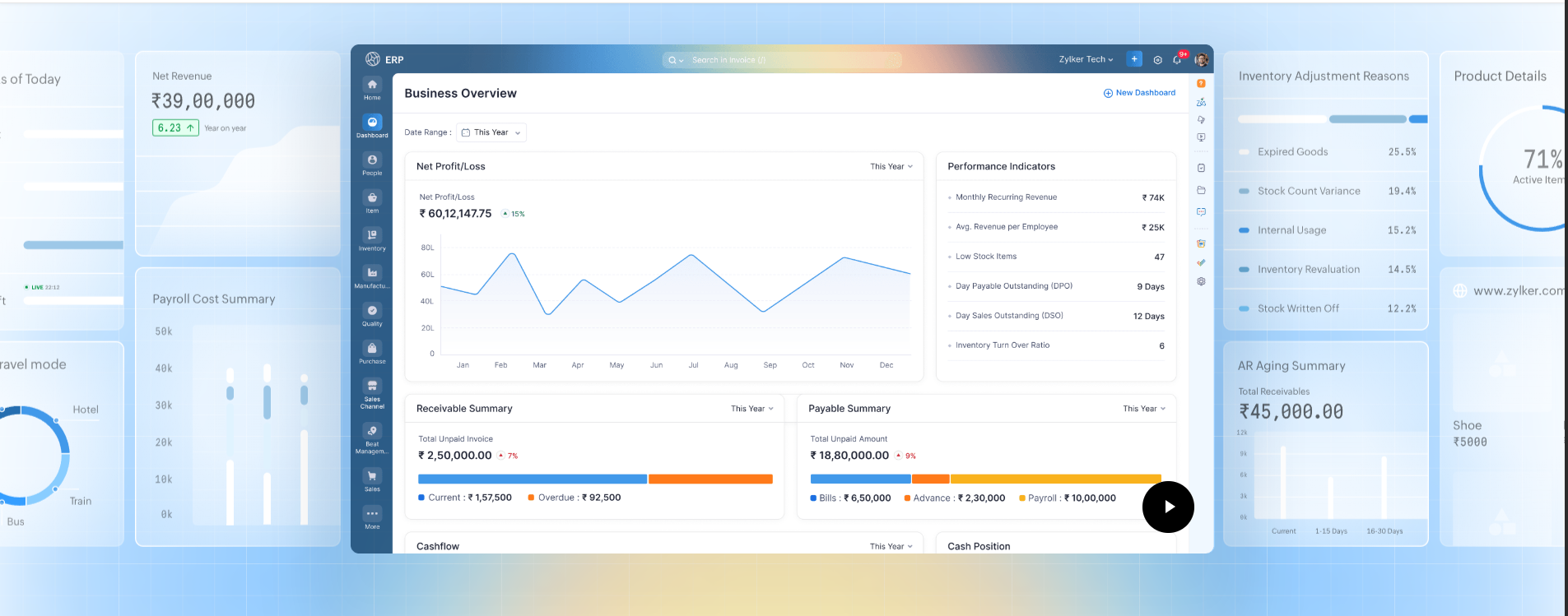Screen dimensions: 1568x616
Task: Click the calendar icon in right strip
Action: [x=1201, y=243]
